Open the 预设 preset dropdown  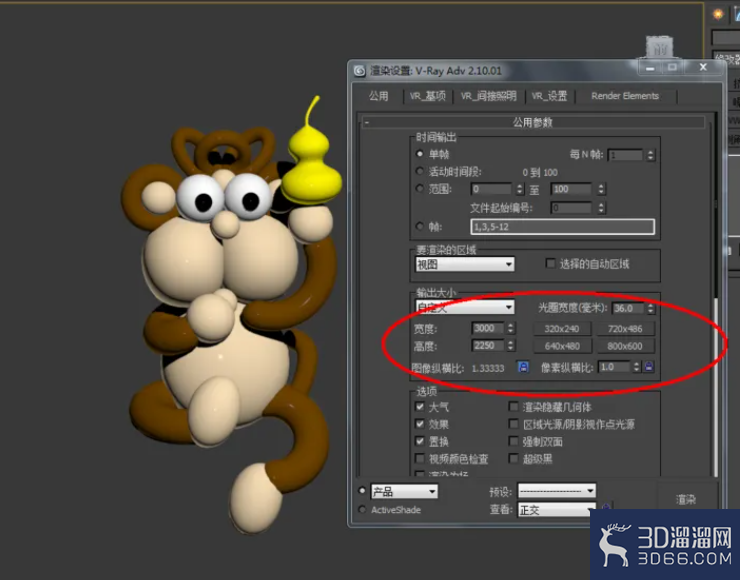557,491
